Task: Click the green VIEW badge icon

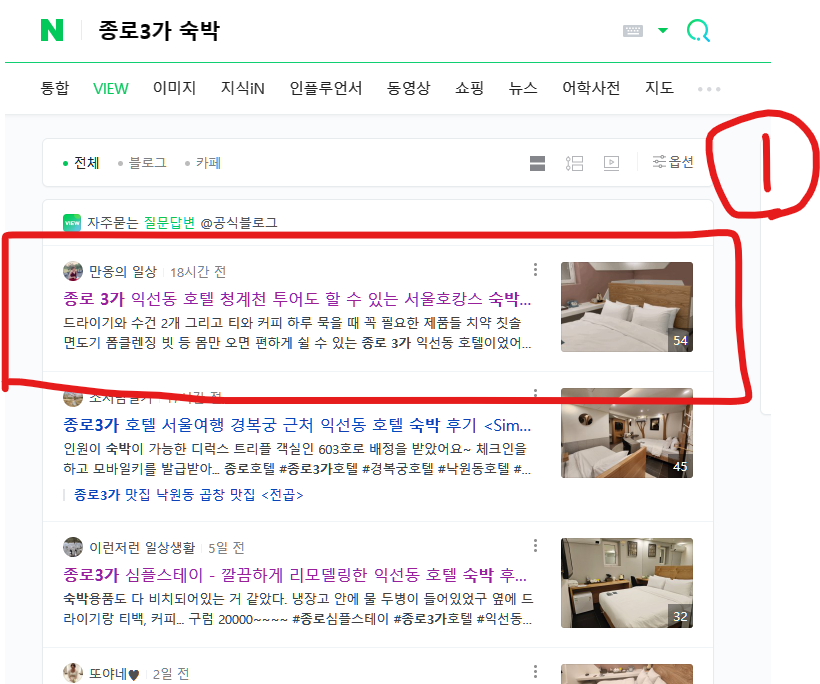Action: click(x=72, y=223)
